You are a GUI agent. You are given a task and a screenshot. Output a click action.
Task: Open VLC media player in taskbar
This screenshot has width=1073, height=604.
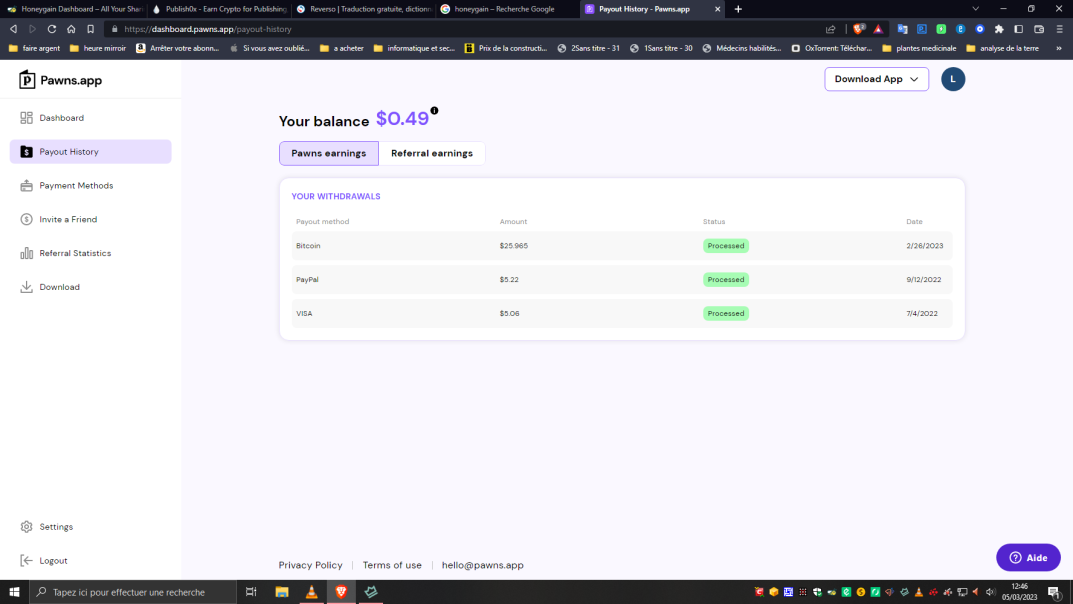[x=311, y=592]
